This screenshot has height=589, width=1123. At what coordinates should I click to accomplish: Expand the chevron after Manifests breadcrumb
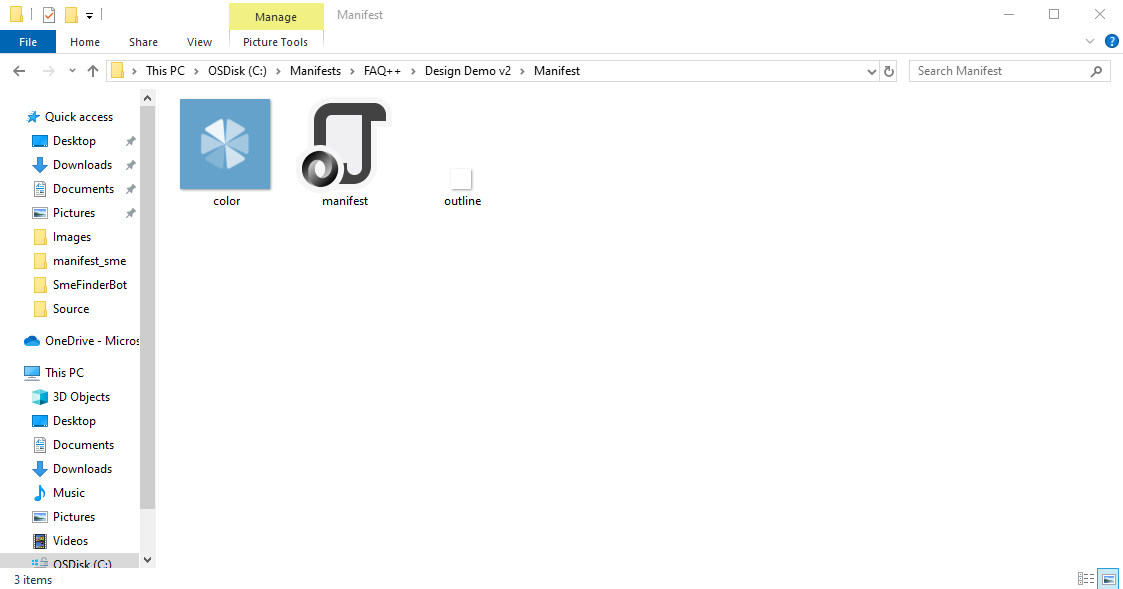point(352,71)
